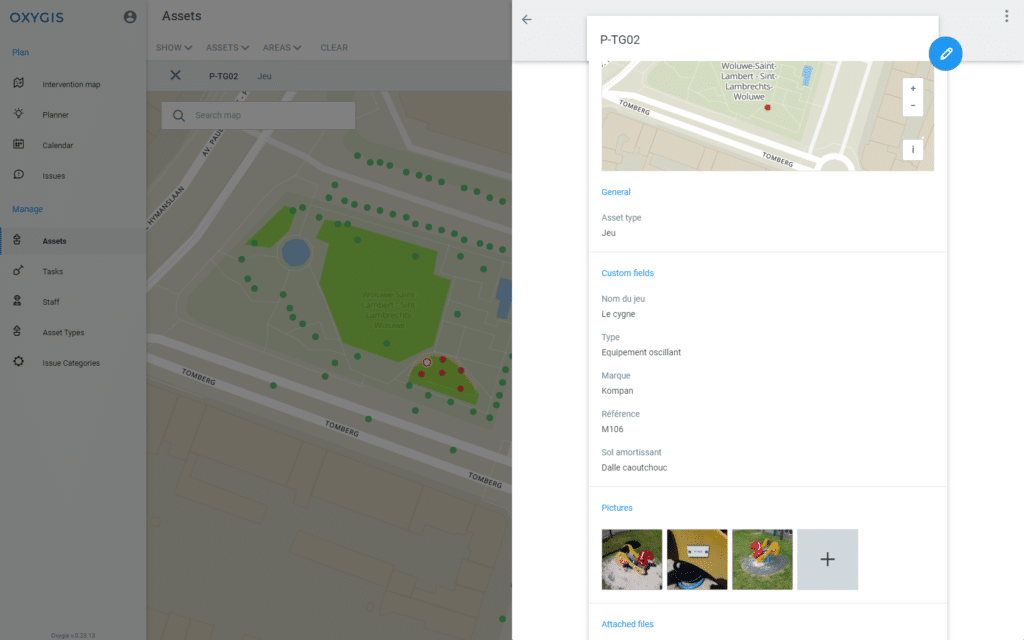Screen dimensions: 1024x640
Task: Click the Planner lightbulb icon
Action: click(x=18, y=114)
